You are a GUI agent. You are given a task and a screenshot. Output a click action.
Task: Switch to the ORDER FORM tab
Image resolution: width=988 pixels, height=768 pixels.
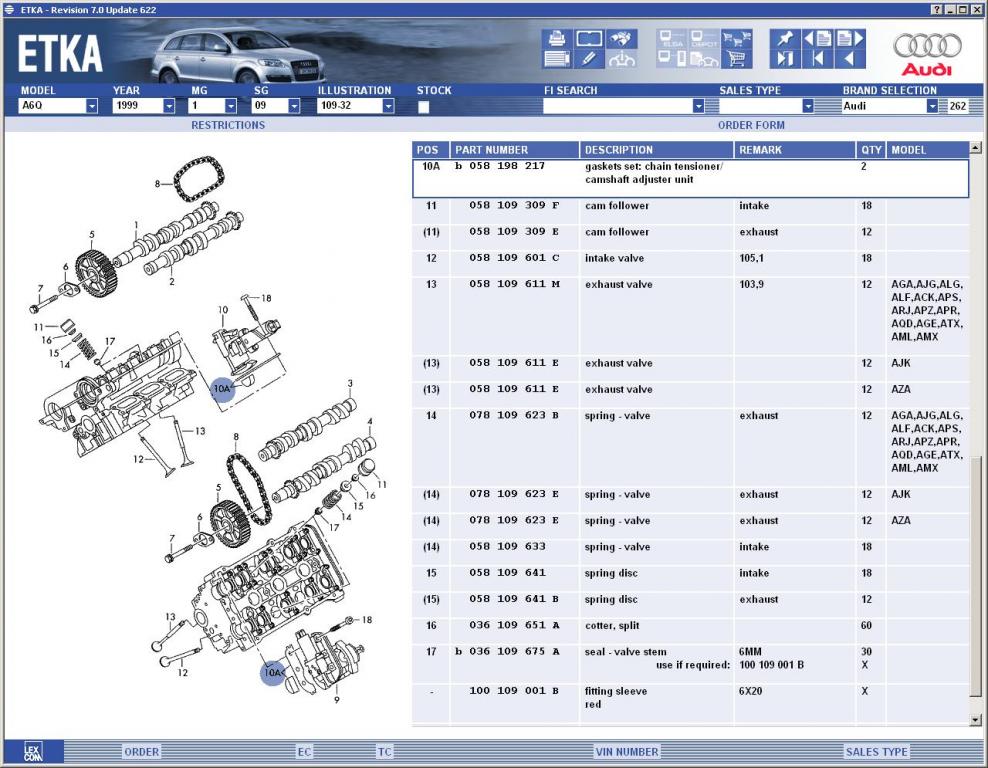(x=751, y=125)
